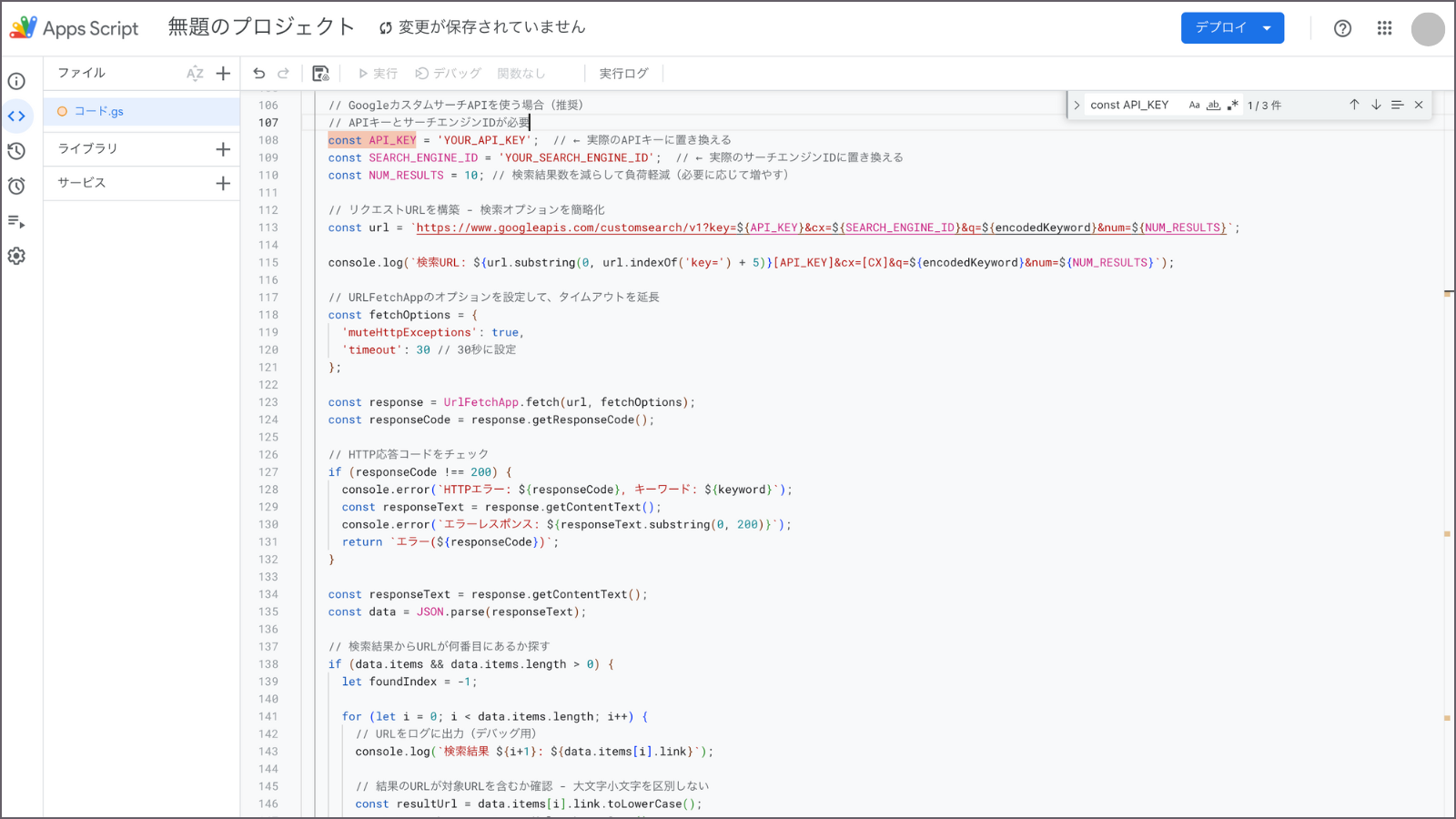Click the デバッグ debug button
Image resolution: width=1456 pixels, height=819 pixels.
coord(448,74)
